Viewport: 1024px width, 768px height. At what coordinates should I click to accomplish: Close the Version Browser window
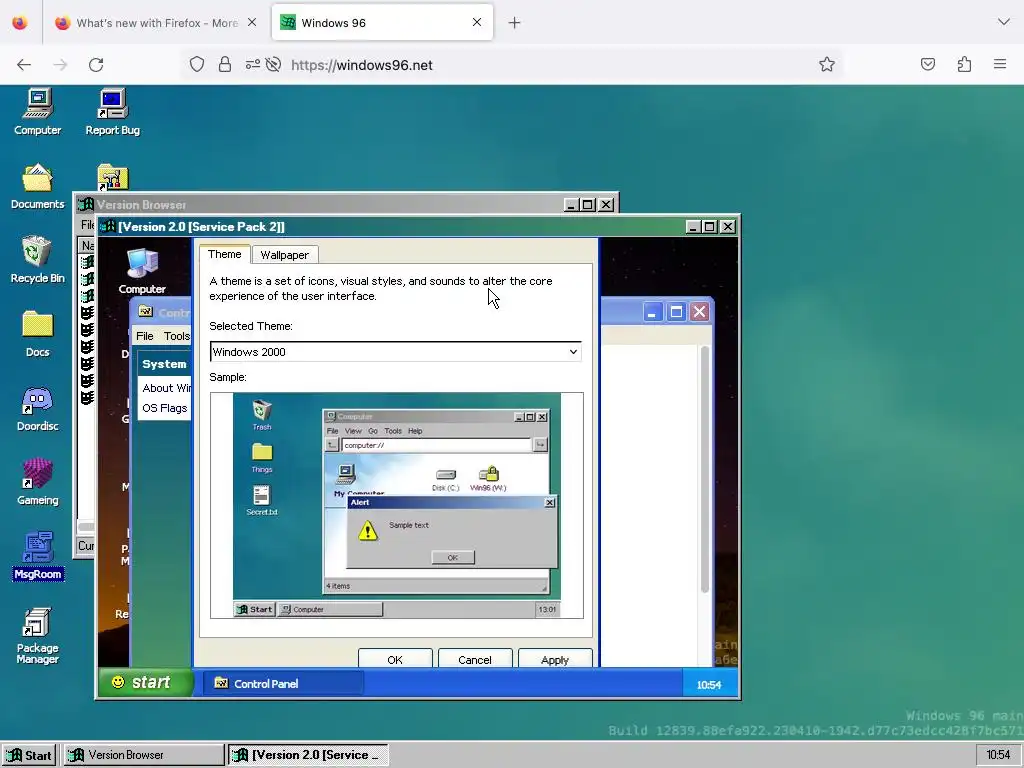click(606, 205)
